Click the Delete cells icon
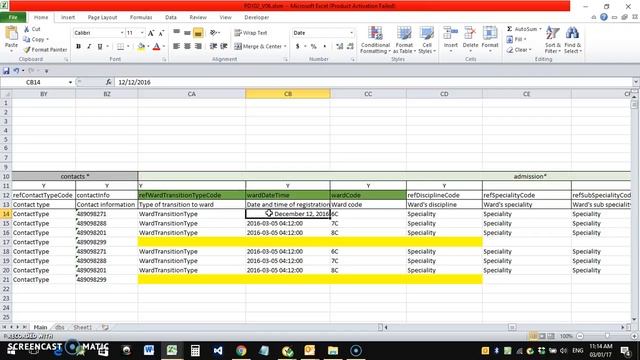This screenshot has height=360, width=640. click(470, 33)
